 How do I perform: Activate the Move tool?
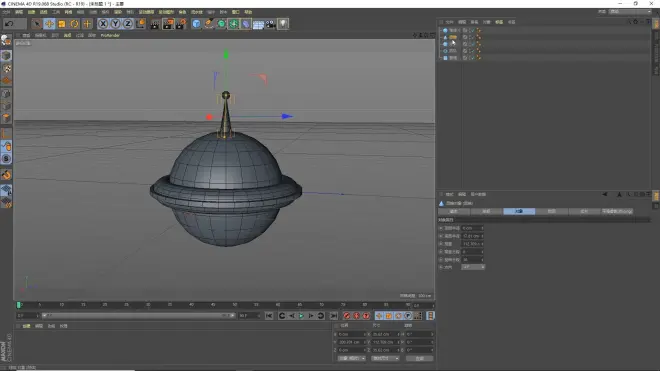(49, 24)
